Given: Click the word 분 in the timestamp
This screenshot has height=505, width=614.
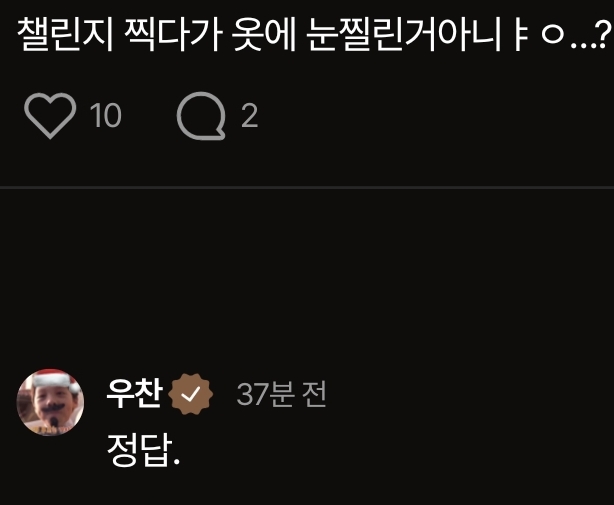Looking at the screenshot, I should pyautogui.click(x=280, y=394).
